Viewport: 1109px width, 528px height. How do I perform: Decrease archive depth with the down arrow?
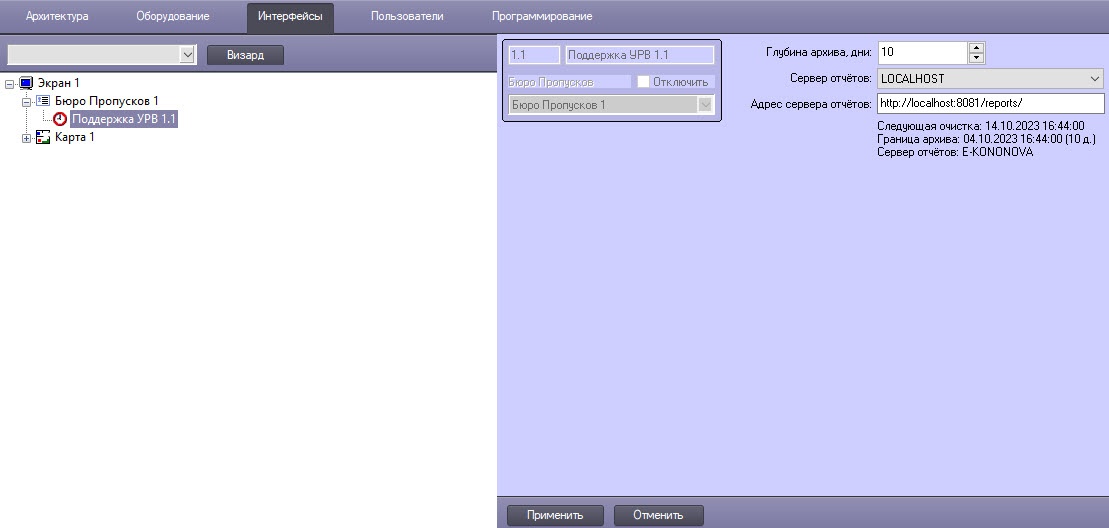click(x=977, y=58)
